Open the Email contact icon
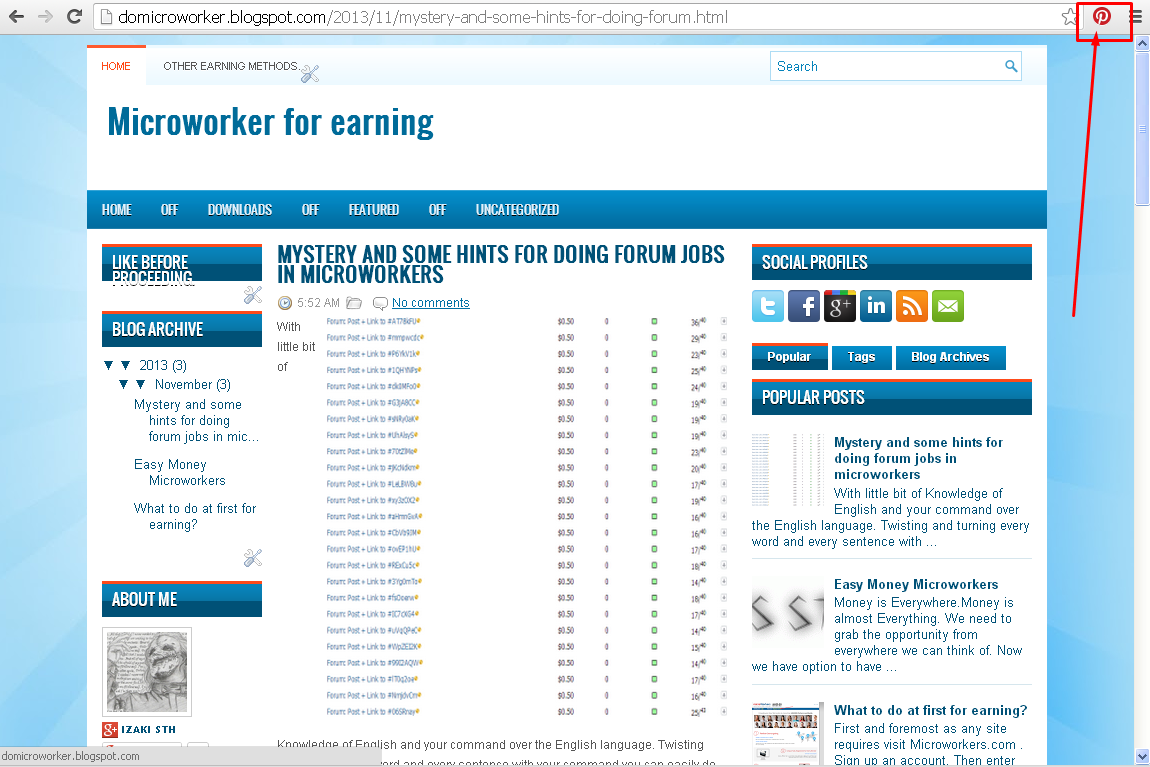The image size is (1150, 767). tap(947, 306)
